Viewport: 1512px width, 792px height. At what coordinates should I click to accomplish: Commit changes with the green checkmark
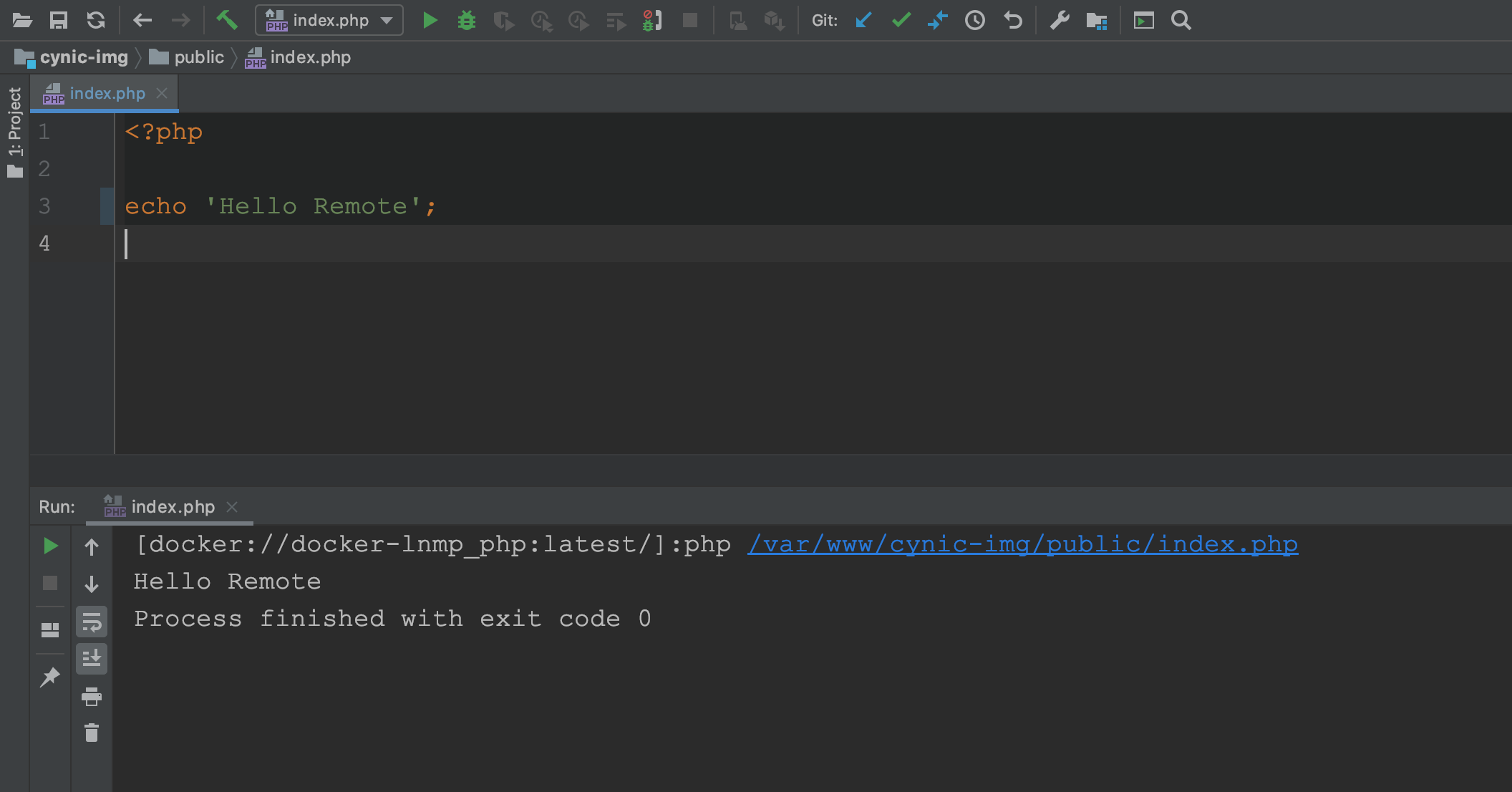pyautogui.click(x=901, y=20)
